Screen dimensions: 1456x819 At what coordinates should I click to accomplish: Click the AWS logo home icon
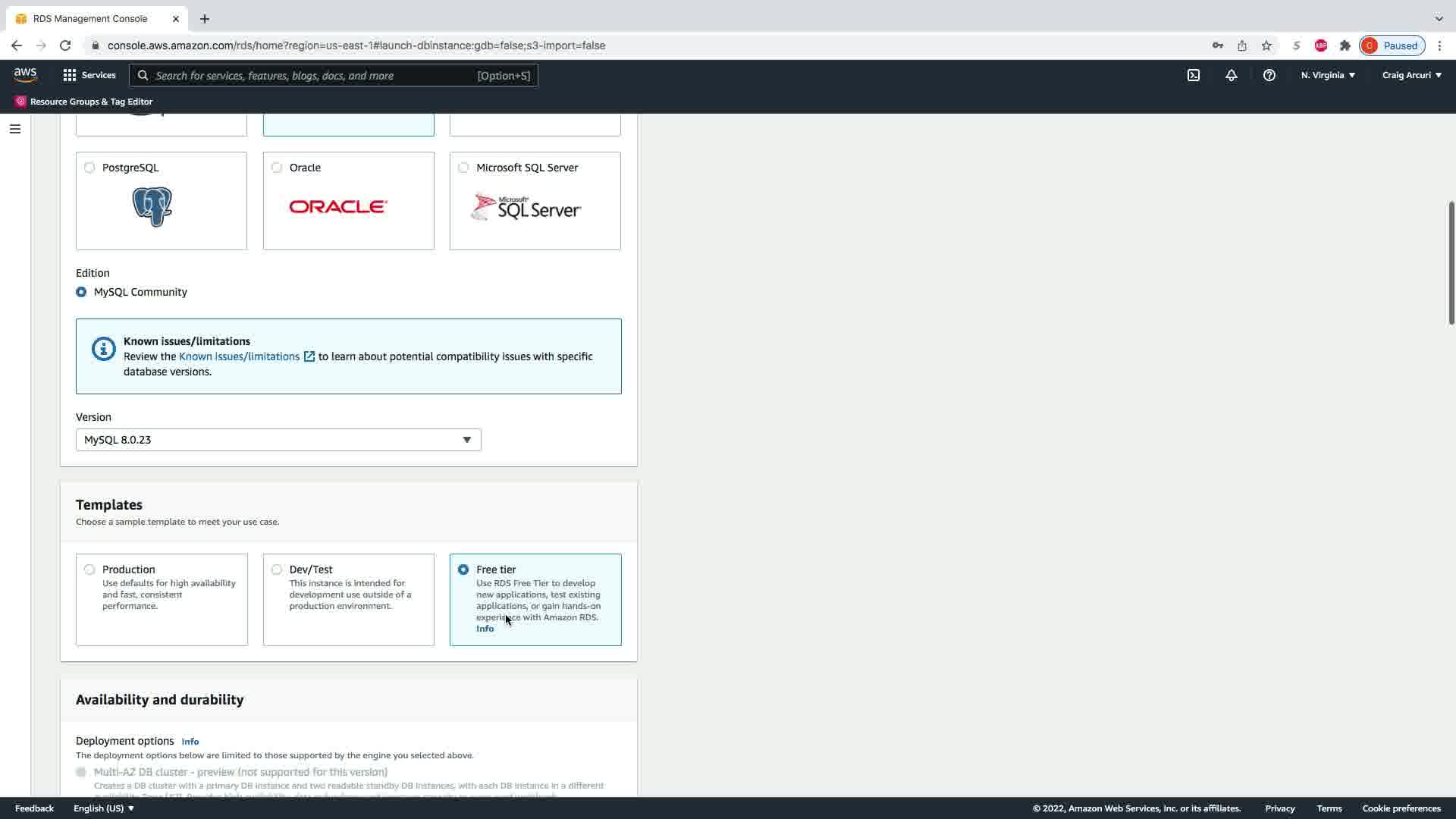tap(25, 74)
